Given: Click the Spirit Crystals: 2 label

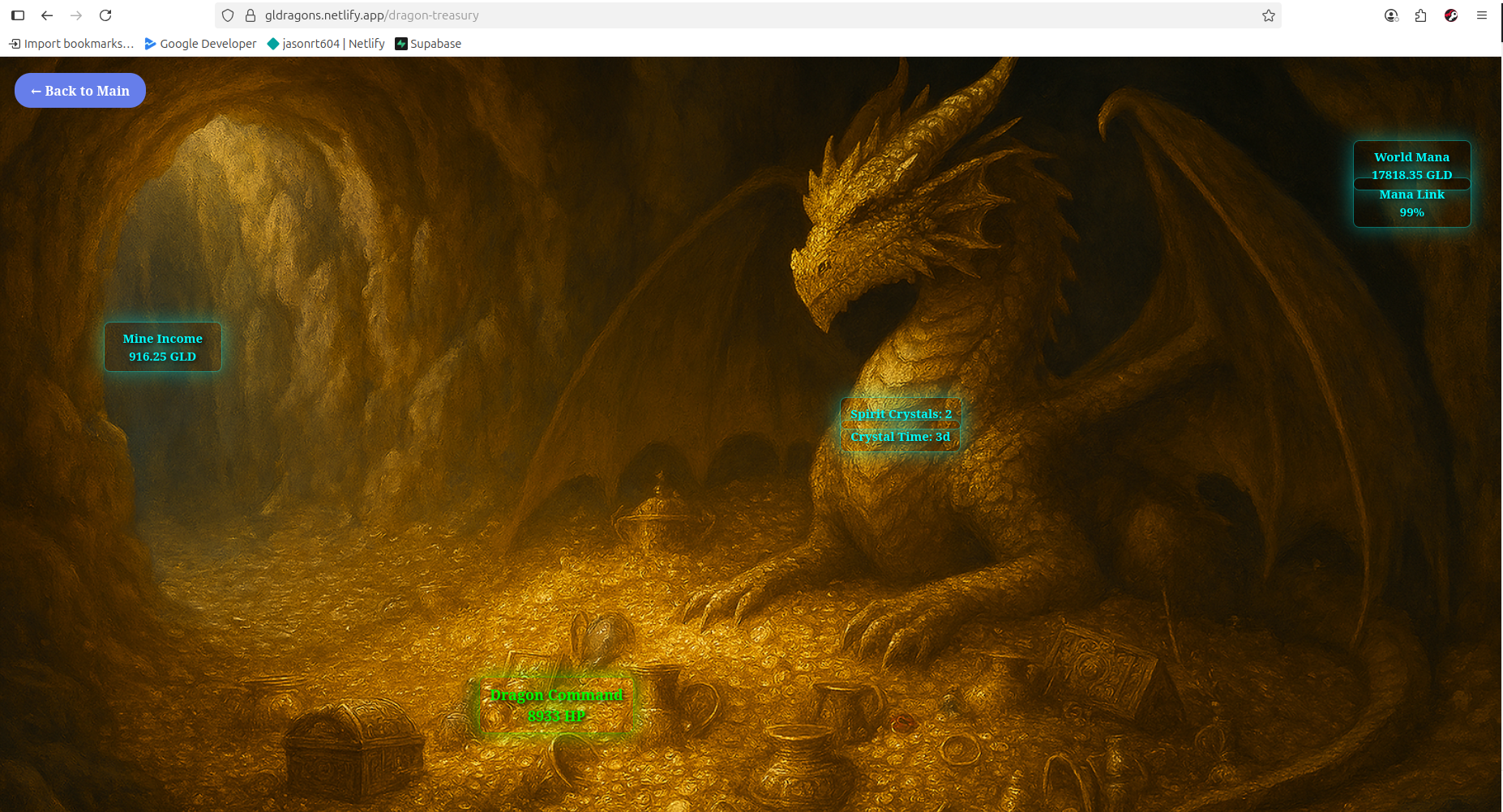Looking at the screenshot, I should (x=901, y=414).
